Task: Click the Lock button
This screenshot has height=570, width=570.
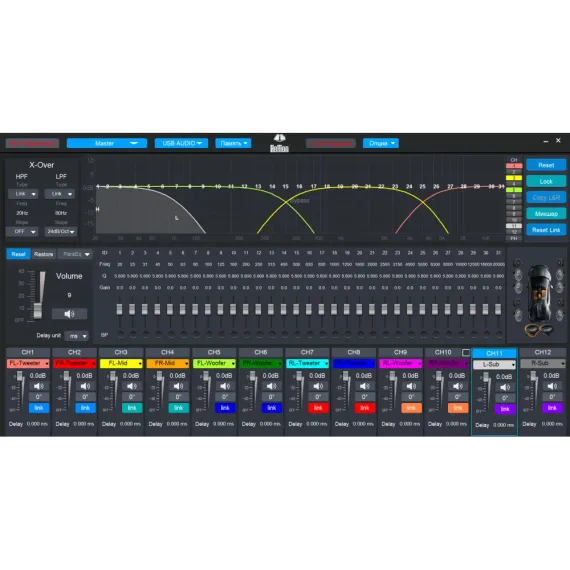Action: (x=546, y=181)
